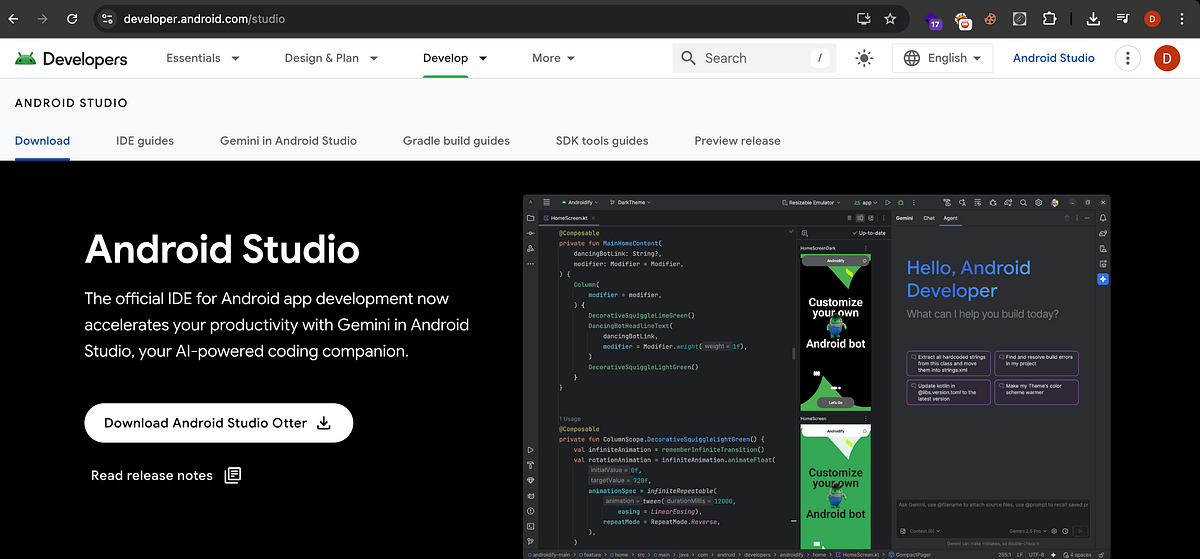
Task: Bookmark this page with the star icon
Action: (890, 19)
